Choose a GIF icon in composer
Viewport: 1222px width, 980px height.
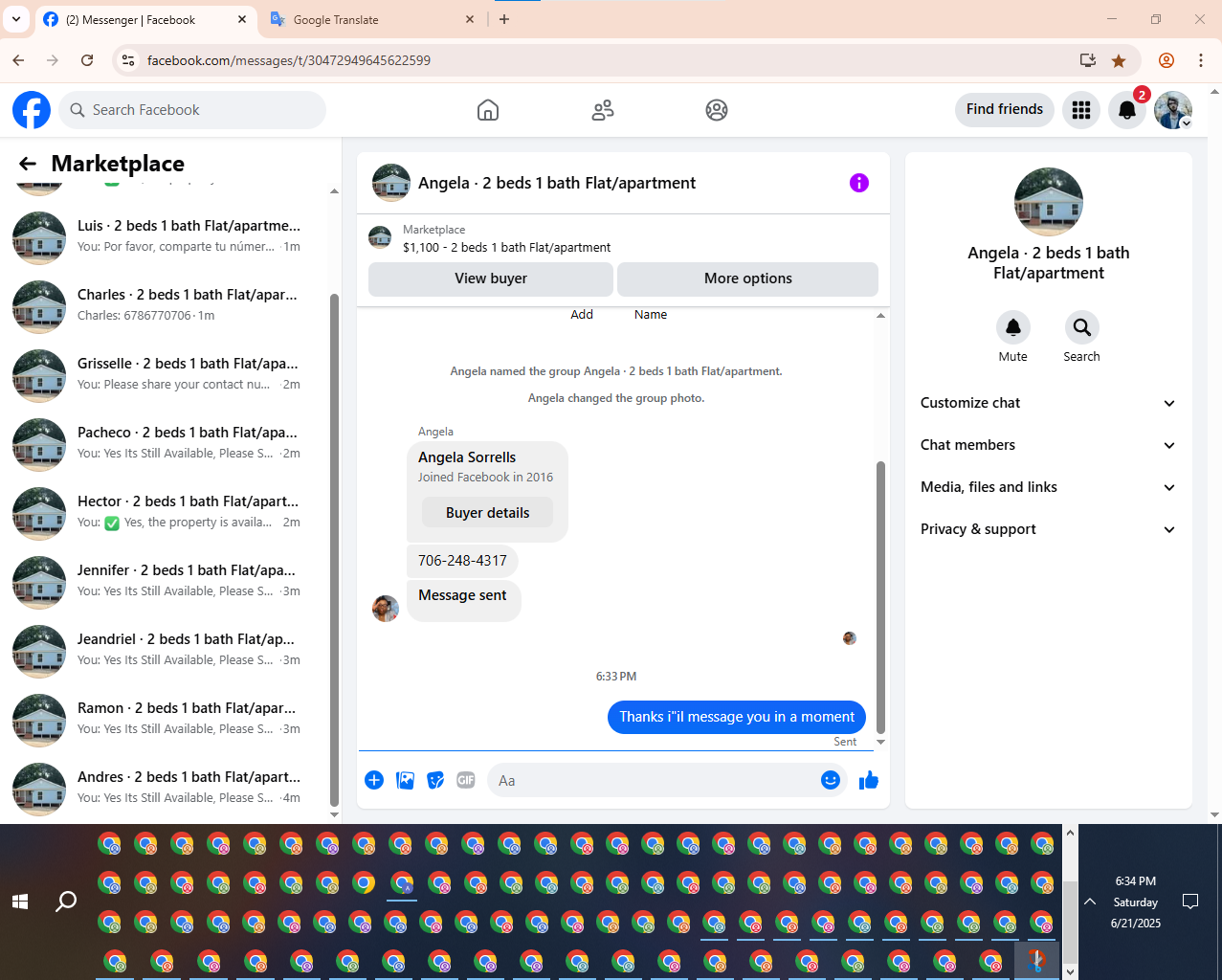(466, 780)
